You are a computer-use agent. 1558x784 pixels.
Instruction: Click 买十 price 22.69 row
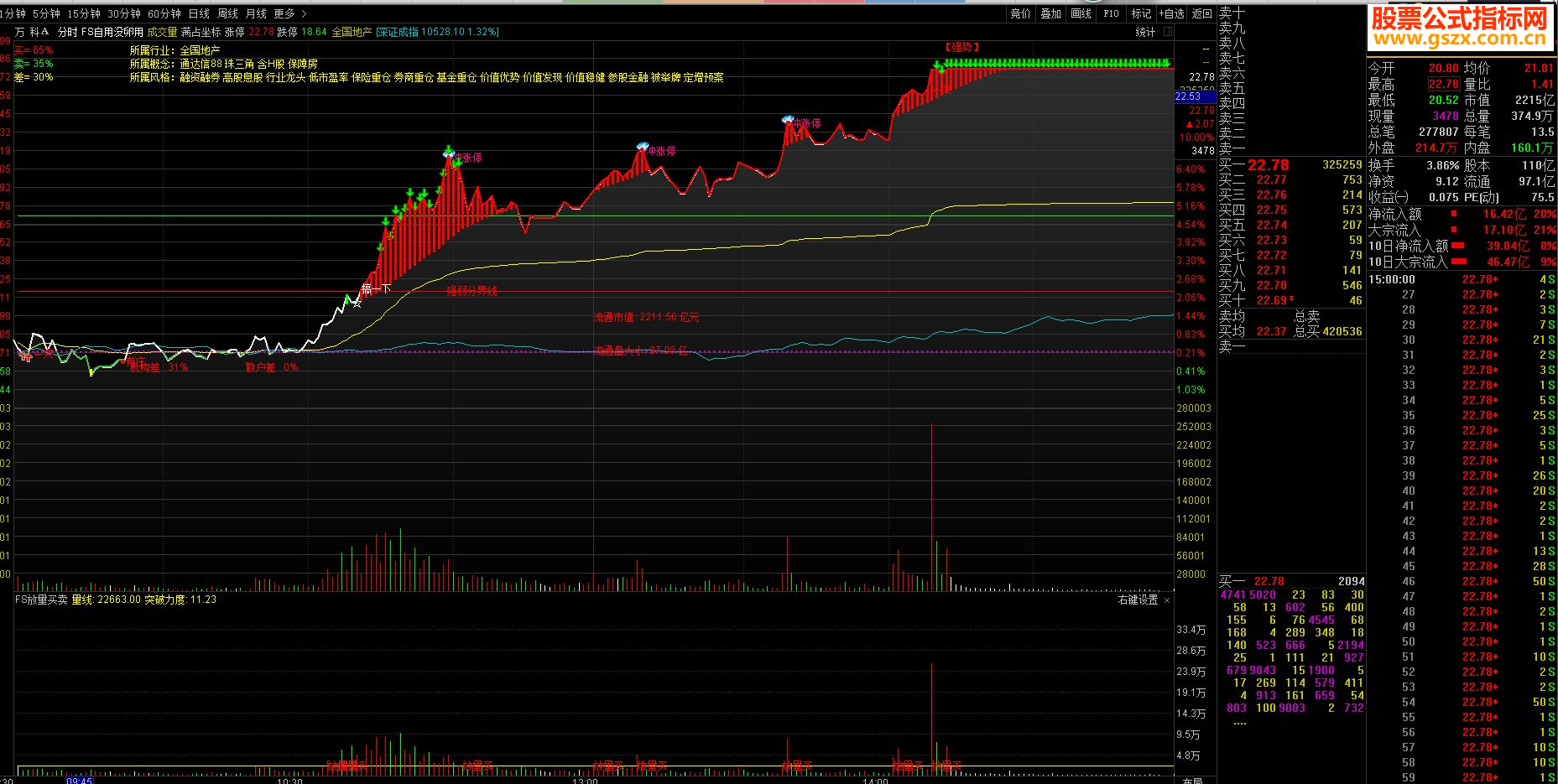pos(1292,300)
